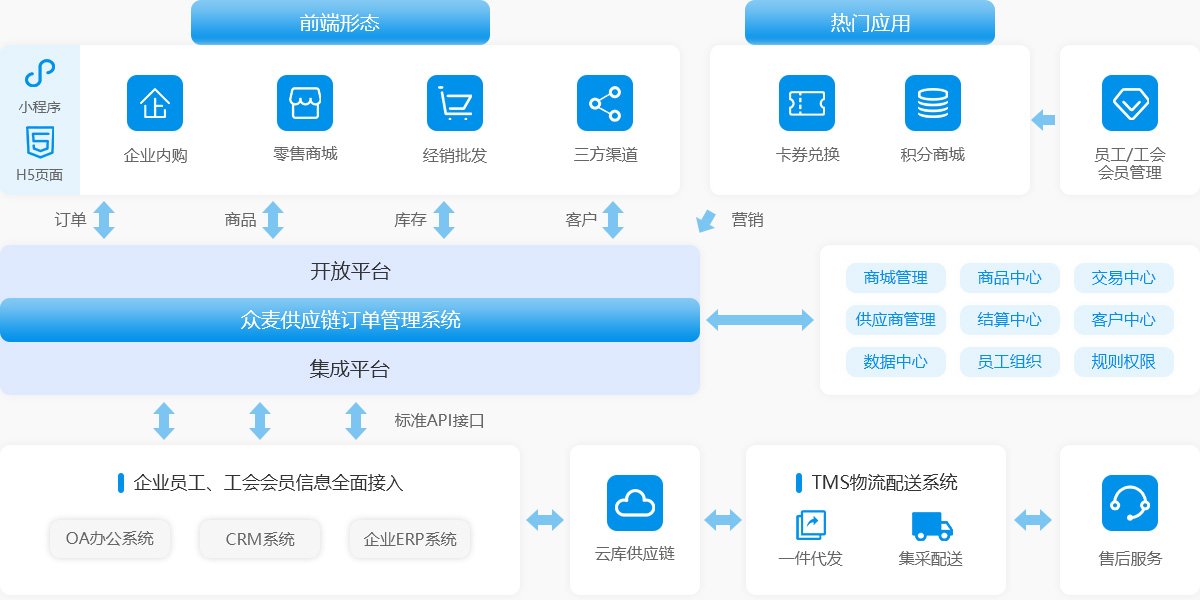
Task: Click the 售后服务 headset icon
Action: pyautogui.click(x=1130, y=503)
